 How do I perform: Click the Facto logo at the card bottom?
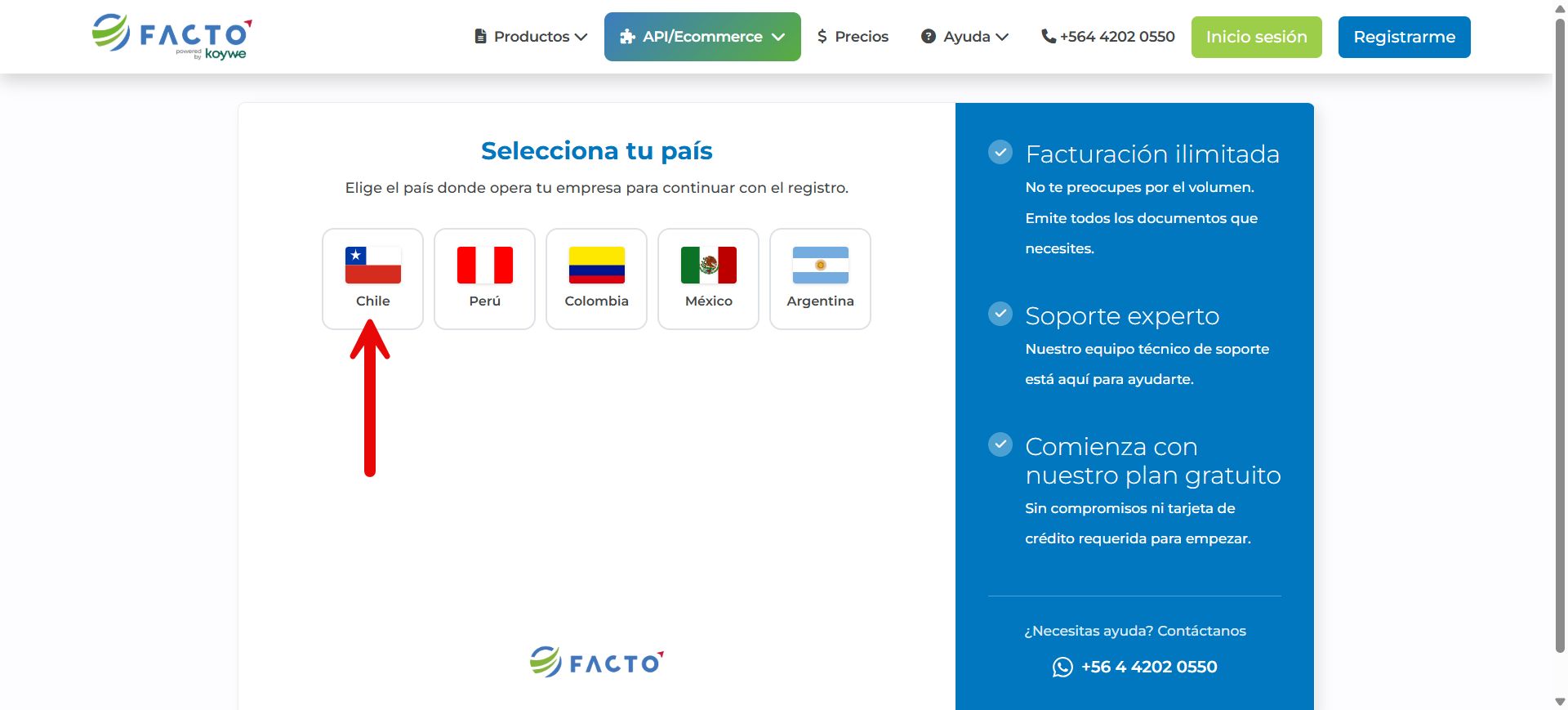point(597,662)
